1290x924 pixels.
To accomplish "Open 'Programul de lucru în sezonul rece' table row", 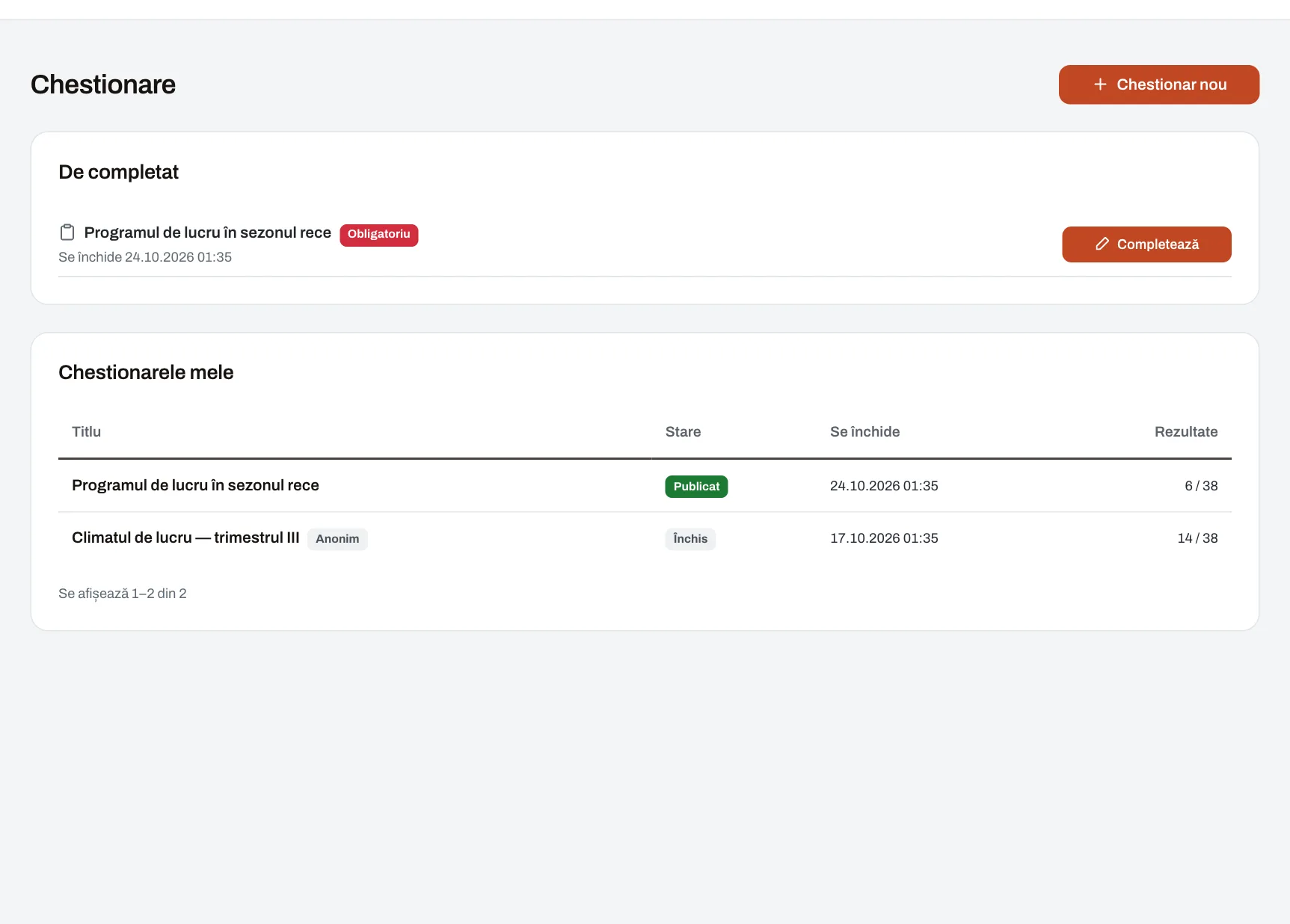I will [x=645, y=486].
